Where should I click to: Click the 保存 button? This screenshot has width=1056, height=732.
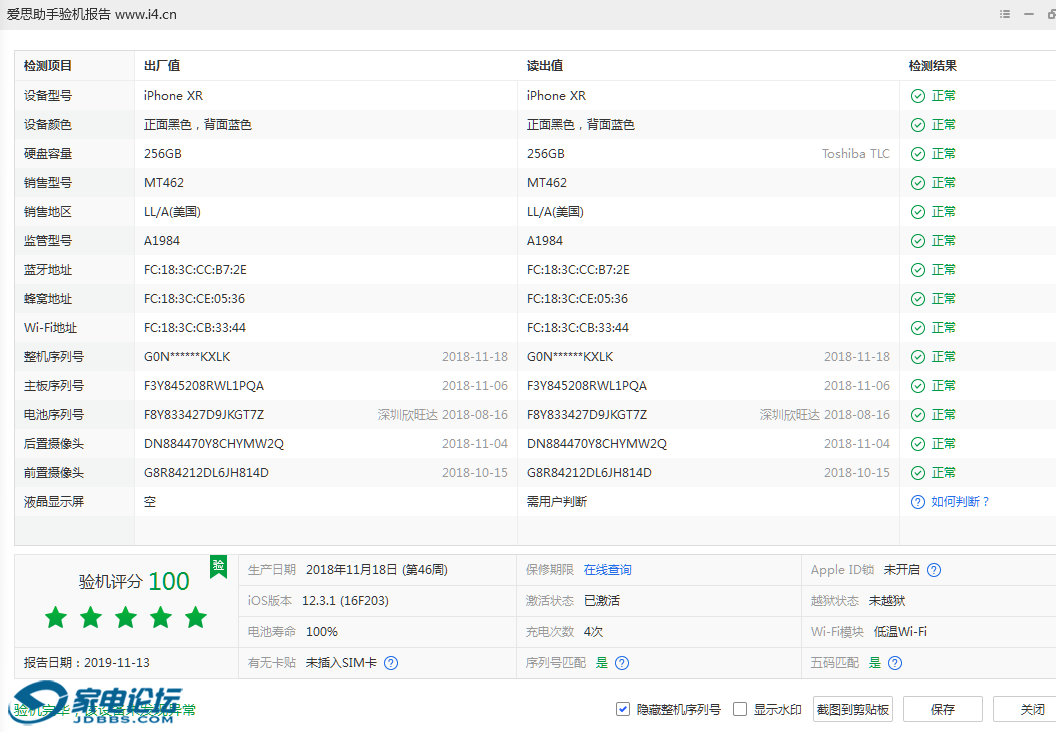943,709
